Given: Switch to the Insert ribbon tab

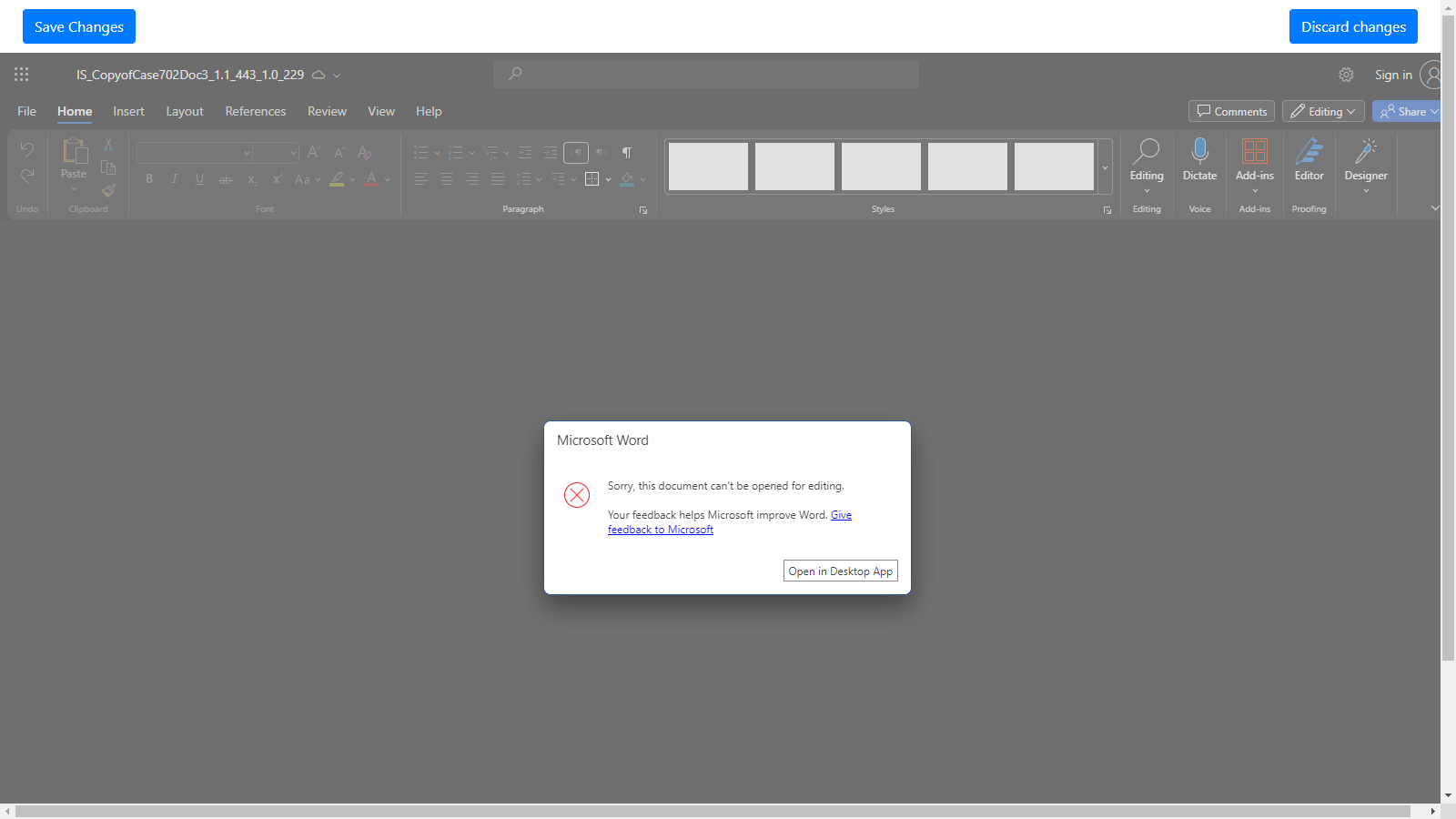Looking at the screenshot, I should tap(128, 111).
